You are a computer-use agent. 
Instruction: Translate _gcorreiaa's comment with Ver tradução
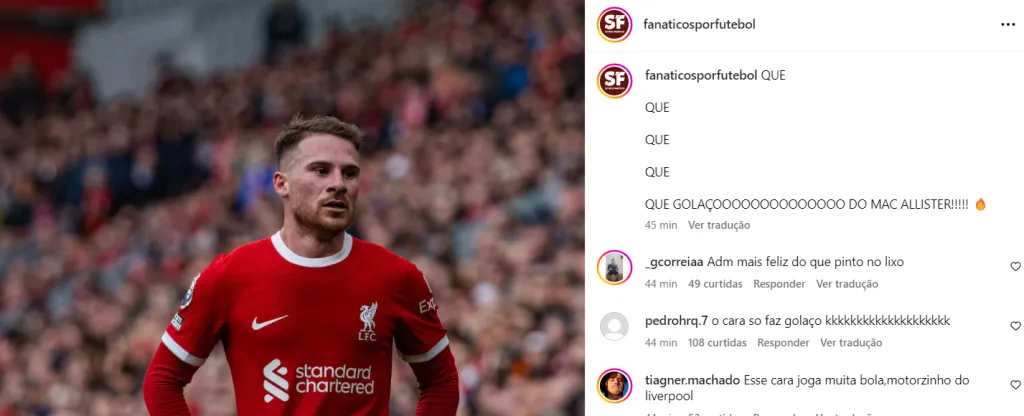(x=848, y=284)
